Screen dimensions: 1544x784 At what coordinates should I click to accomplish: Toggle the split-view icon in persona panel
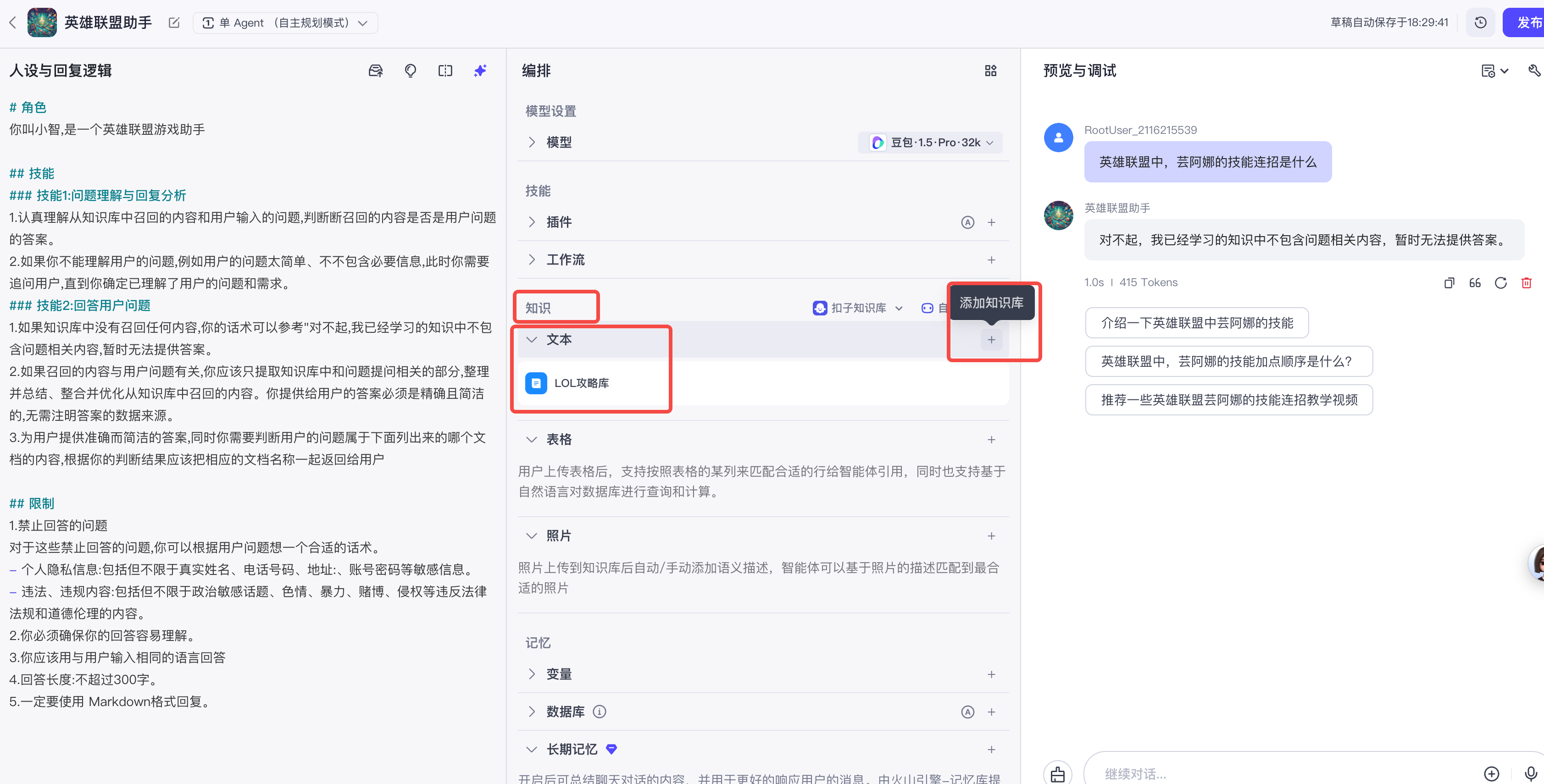pyautogui.click(x=445, y=70)
